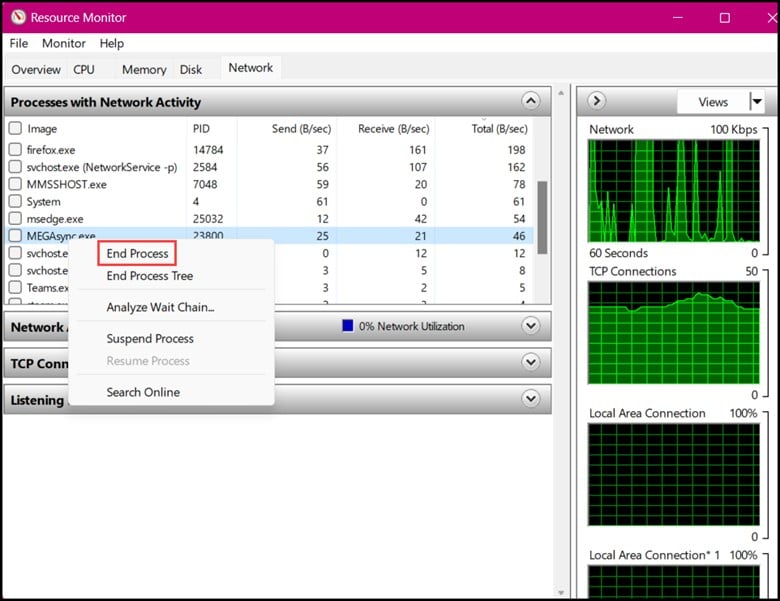This screenshot has height=601, width=780.
Task: Expand the Listening Ports section chevron
Action: tap(531, 399)
